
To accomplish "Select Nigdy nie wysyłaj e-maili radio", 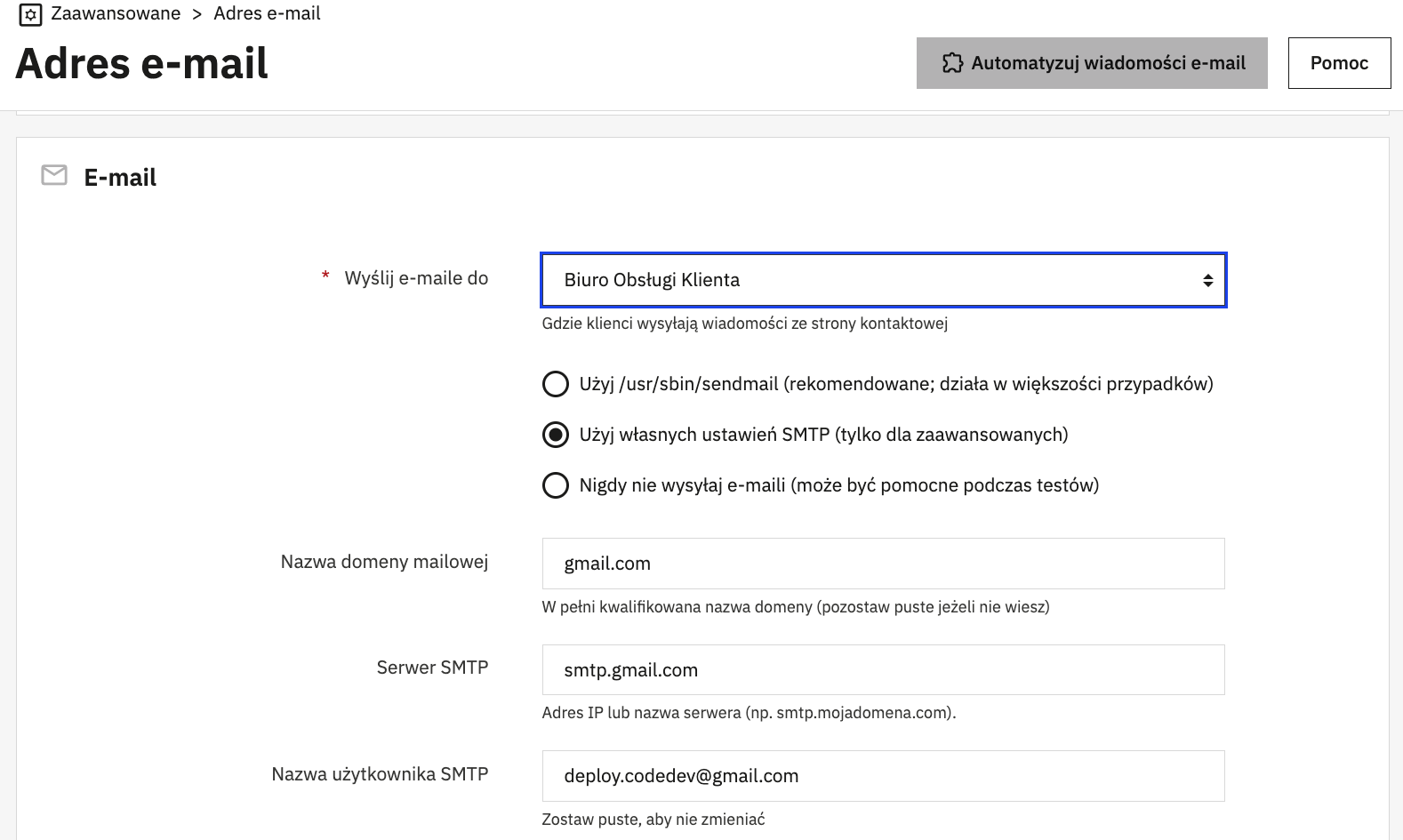I will (556, 485).
